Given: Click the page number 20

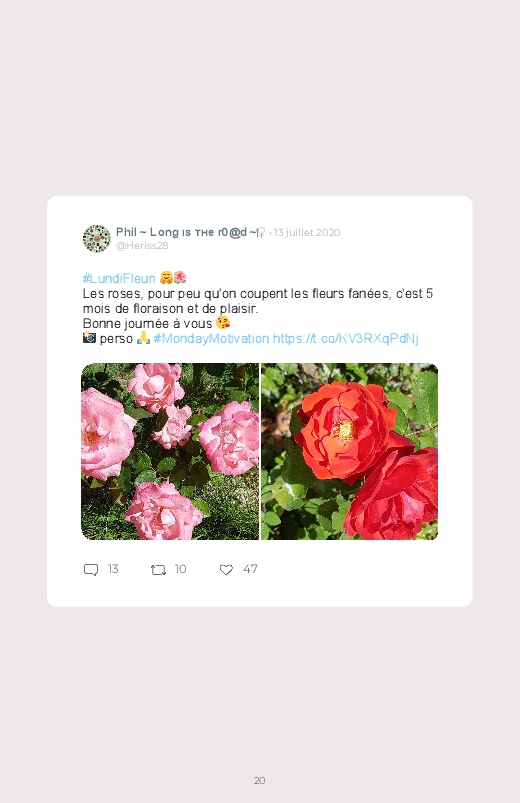Looking at the screenshot, I should (x=260, y=780).
